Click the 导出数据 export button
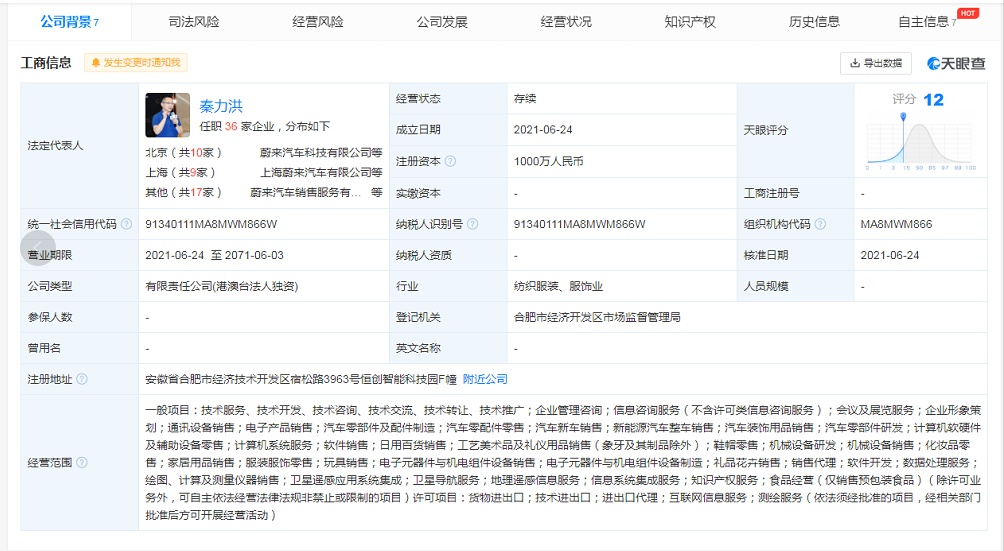Image resolution: width=1004 pixels, height=551 pixels. (875, 63)
